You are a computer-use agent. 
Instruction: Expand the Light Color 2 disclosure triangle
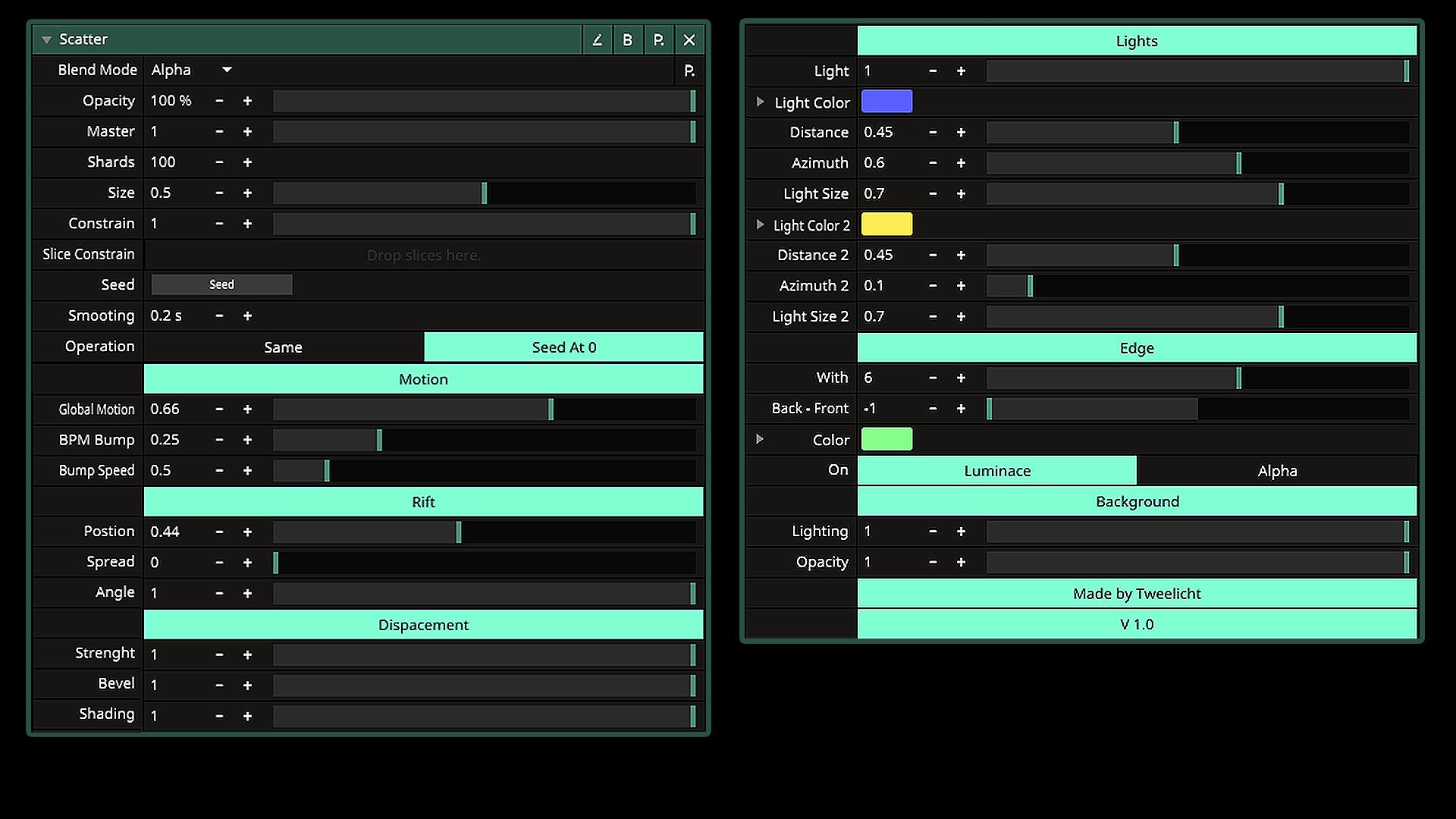pyautogui.click(x=760, y=224)
